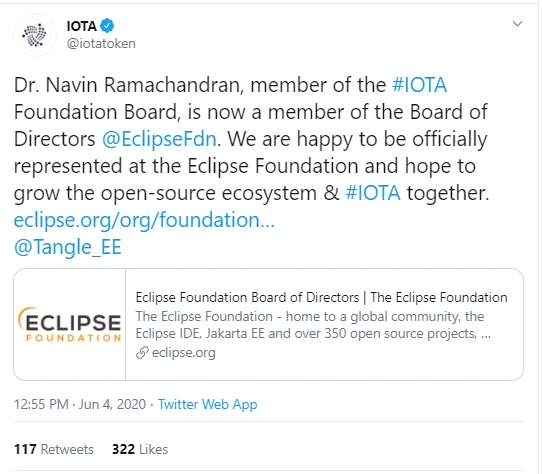Screen dimensions: 542x474
Task: Open the @Tangle_EE mention
Action: 68,247
